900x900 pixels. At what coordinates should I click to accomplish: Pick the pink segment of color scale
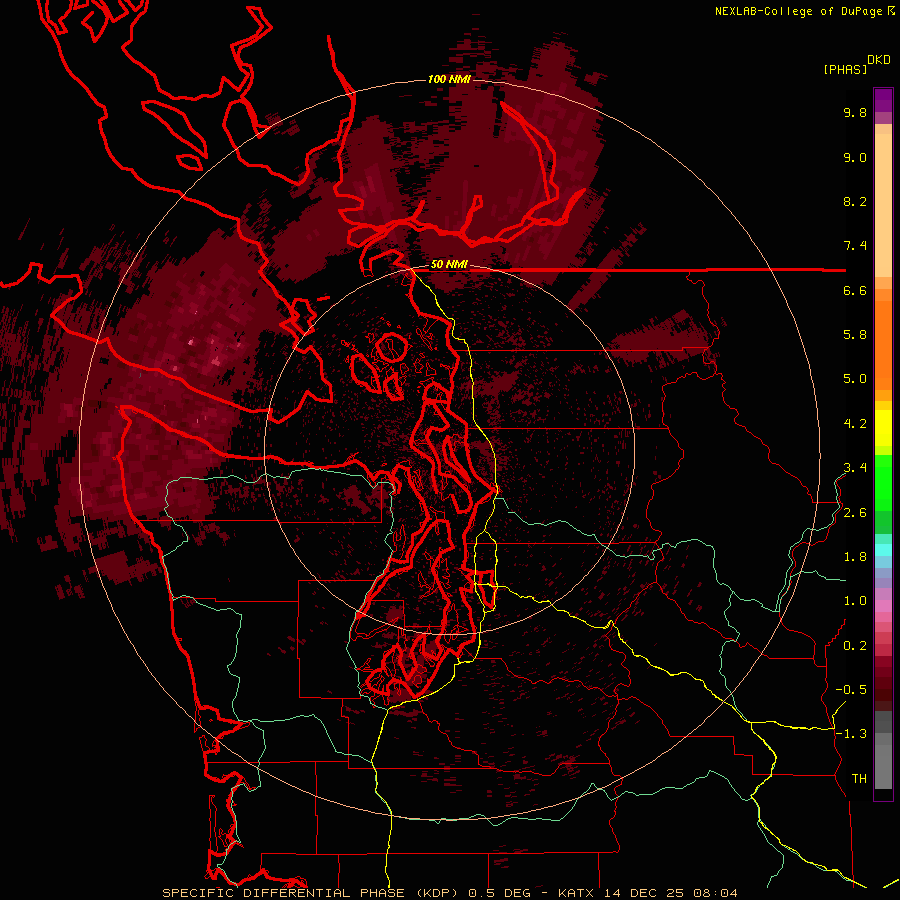[x=883, y=606]
